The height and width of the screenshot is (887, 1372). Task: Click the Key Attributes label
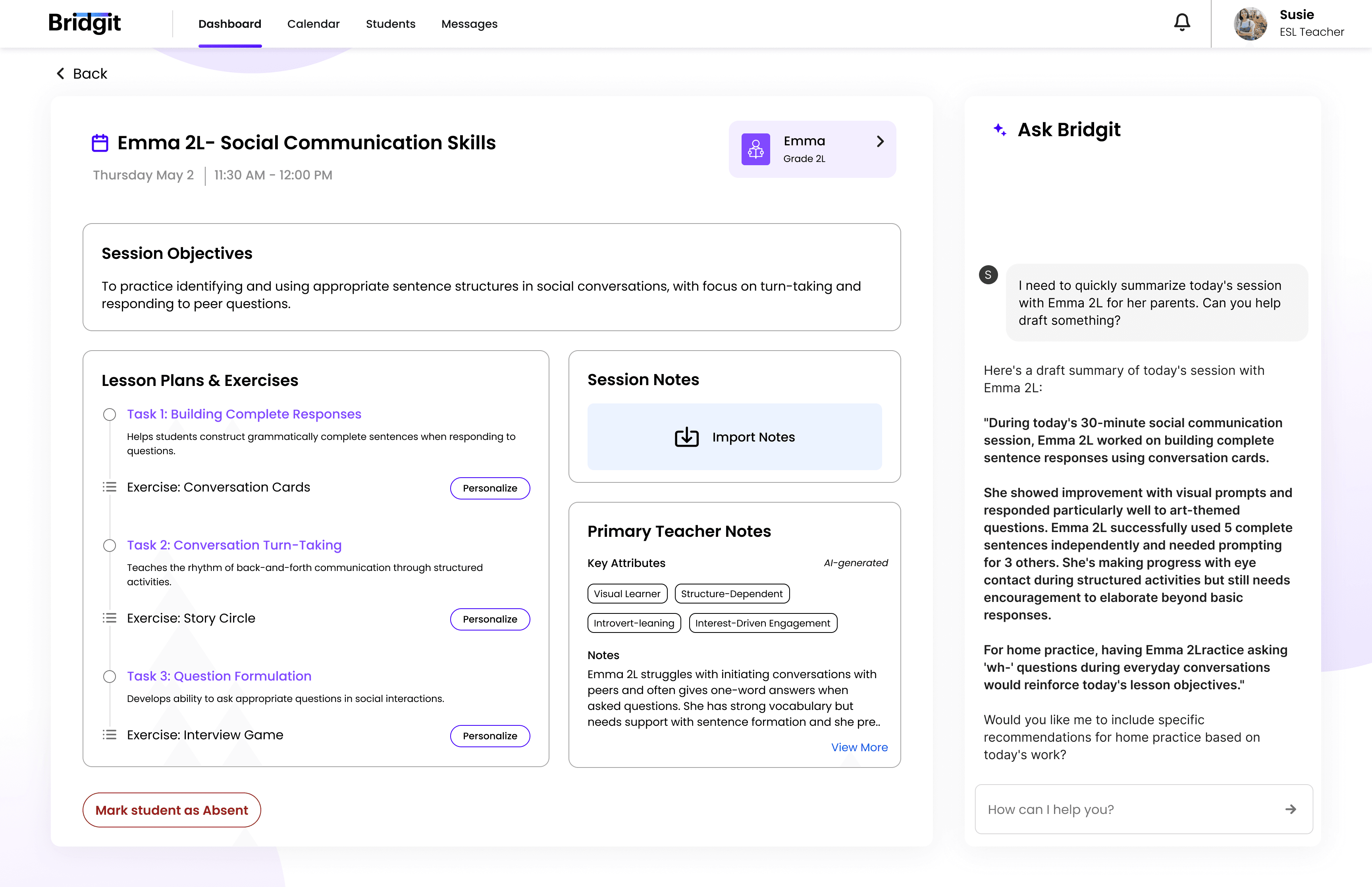click(626, 563)
